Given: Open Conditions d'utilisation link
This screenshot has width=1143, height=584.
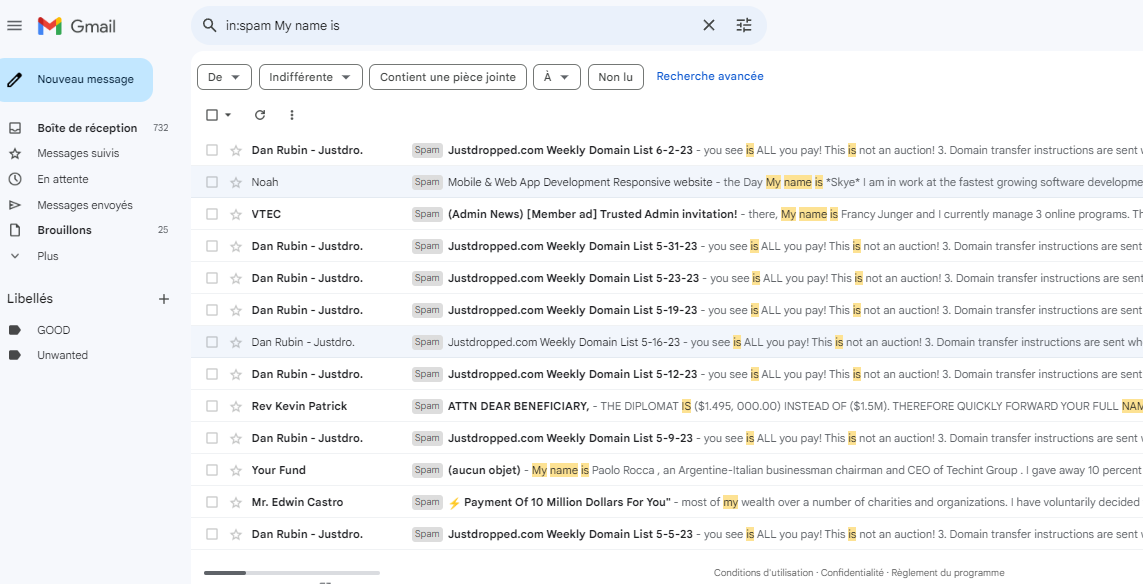Looking at the screenshot, I should 763,573.
